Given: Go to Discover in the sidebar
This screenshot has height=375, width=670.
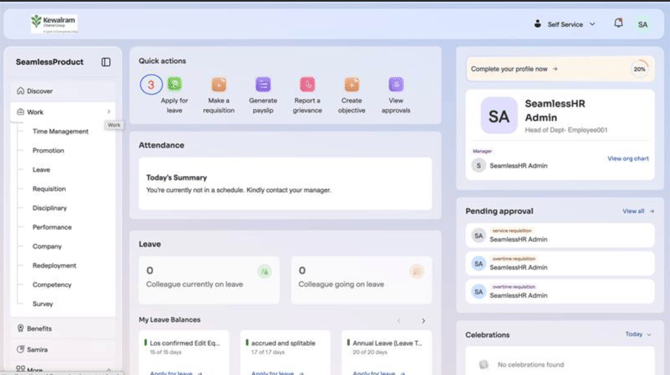Looking at the screenshot, I should 63,91.
